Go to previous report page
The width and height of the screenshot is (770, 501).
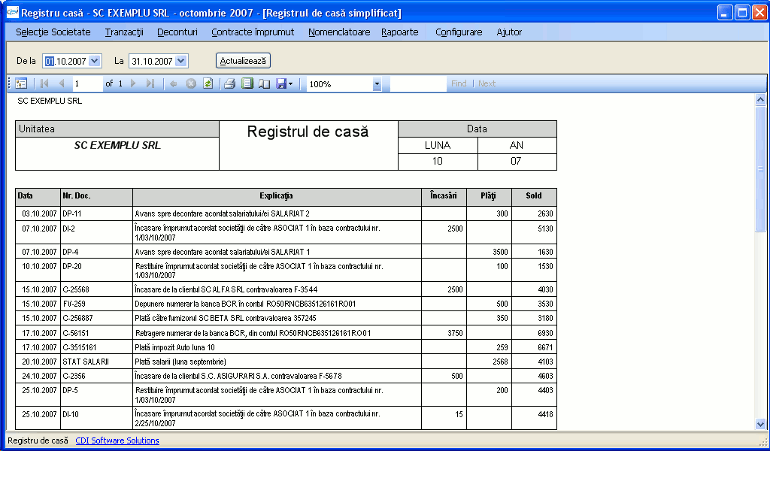[x=62, y=84]
